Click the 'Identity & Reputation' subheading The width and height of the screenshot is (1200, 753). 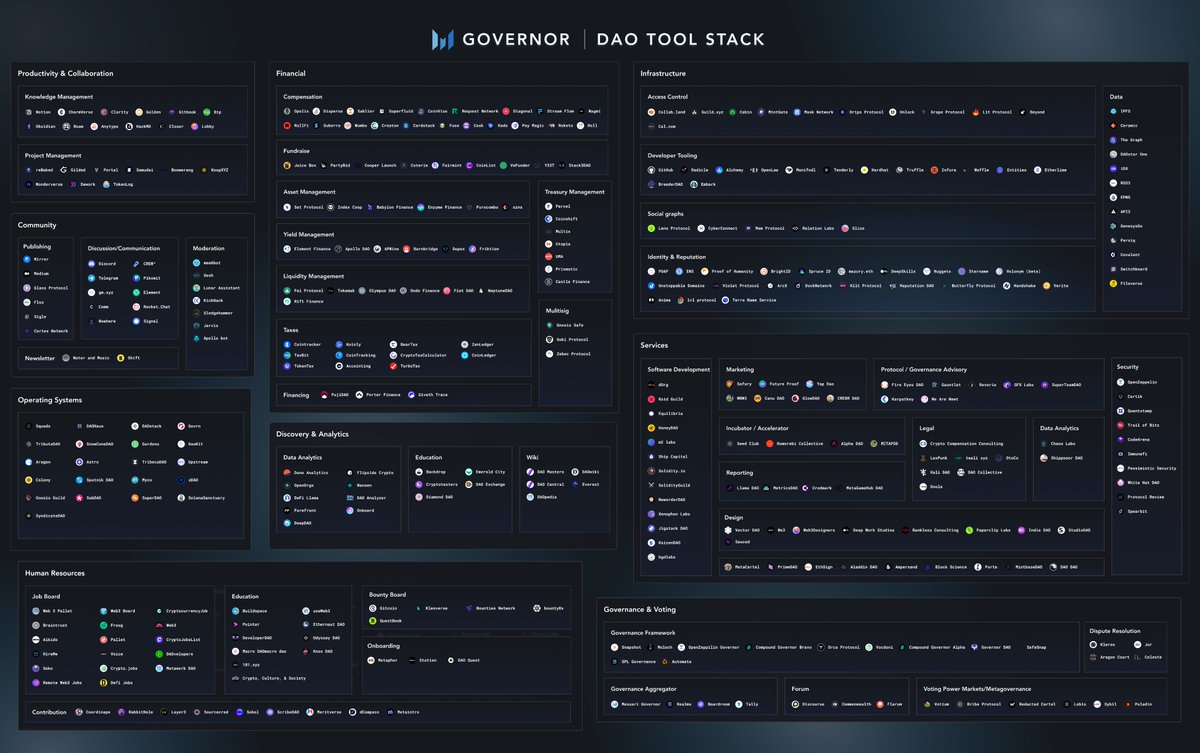677,257
